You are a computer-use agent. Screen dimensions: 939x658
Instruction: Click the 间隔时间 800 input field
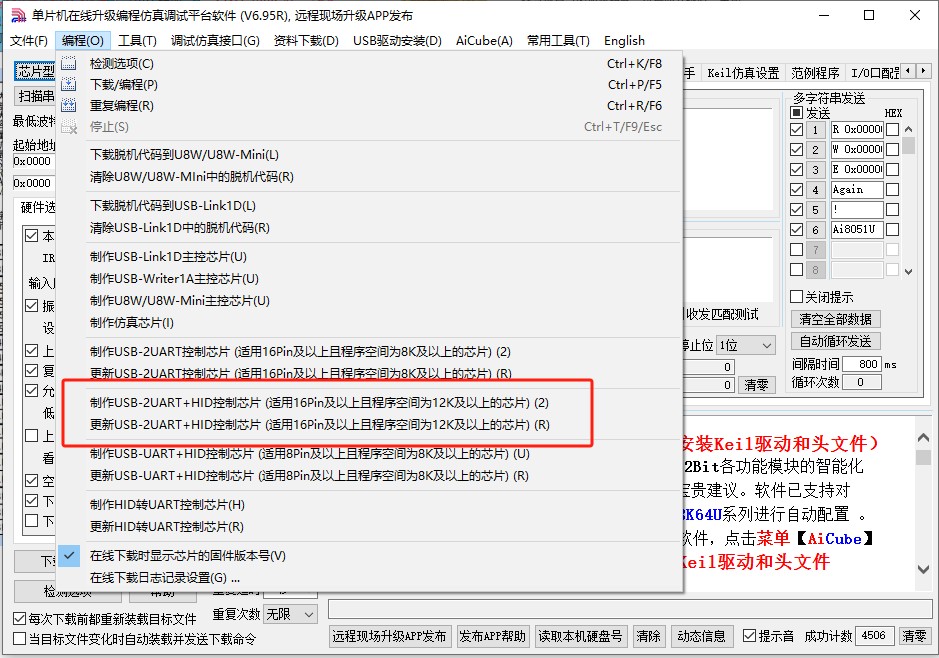862,364
